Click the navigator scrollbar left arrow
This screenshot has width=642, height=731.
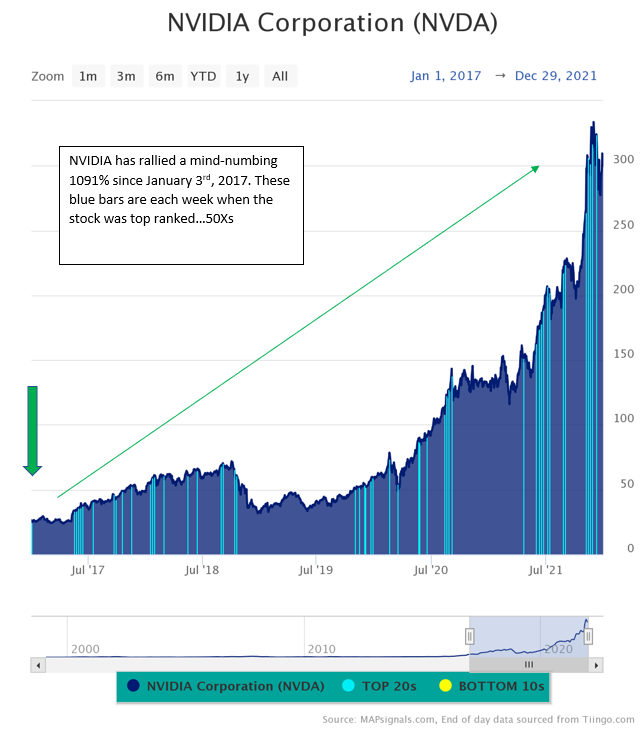pos(38,665)
